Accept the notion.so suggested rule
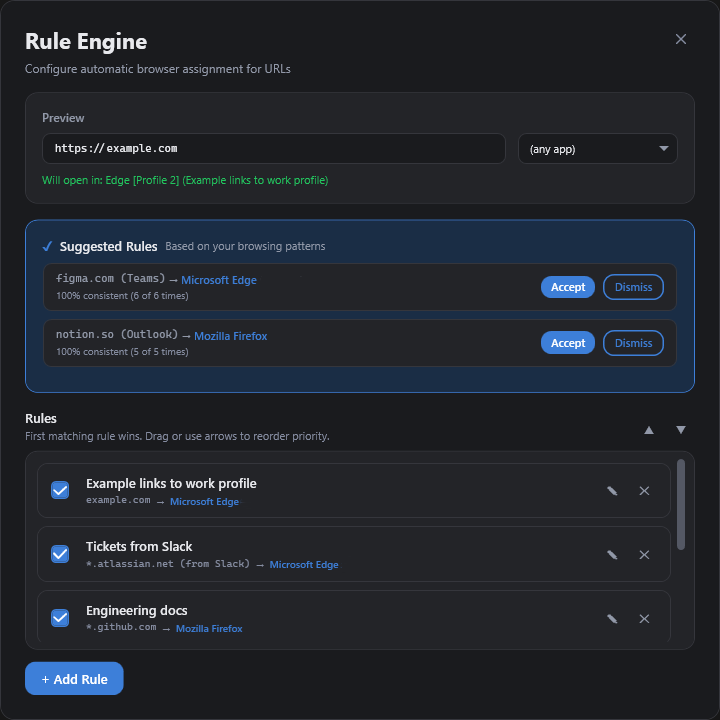Image resolution: width=720 pixels, height=720 pixels. pos(568,343)
